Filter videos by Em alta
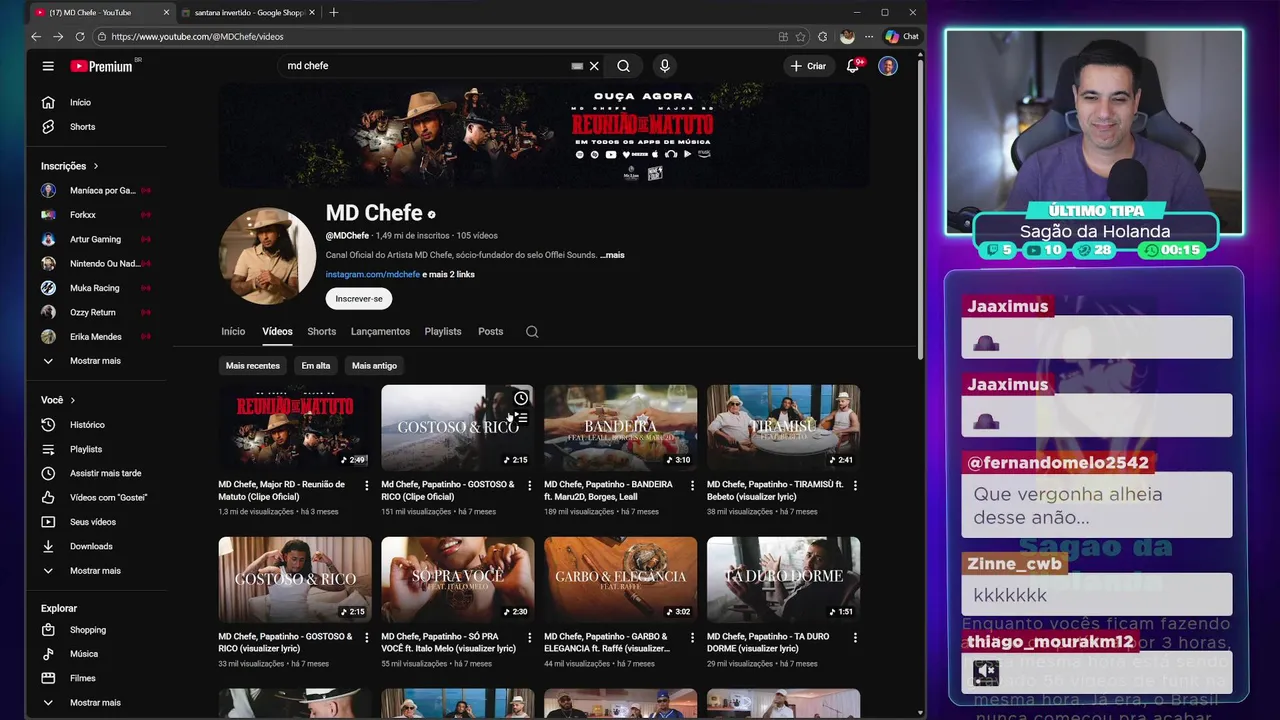Screen dimensions: 1280x720 [x=316, y=366]
